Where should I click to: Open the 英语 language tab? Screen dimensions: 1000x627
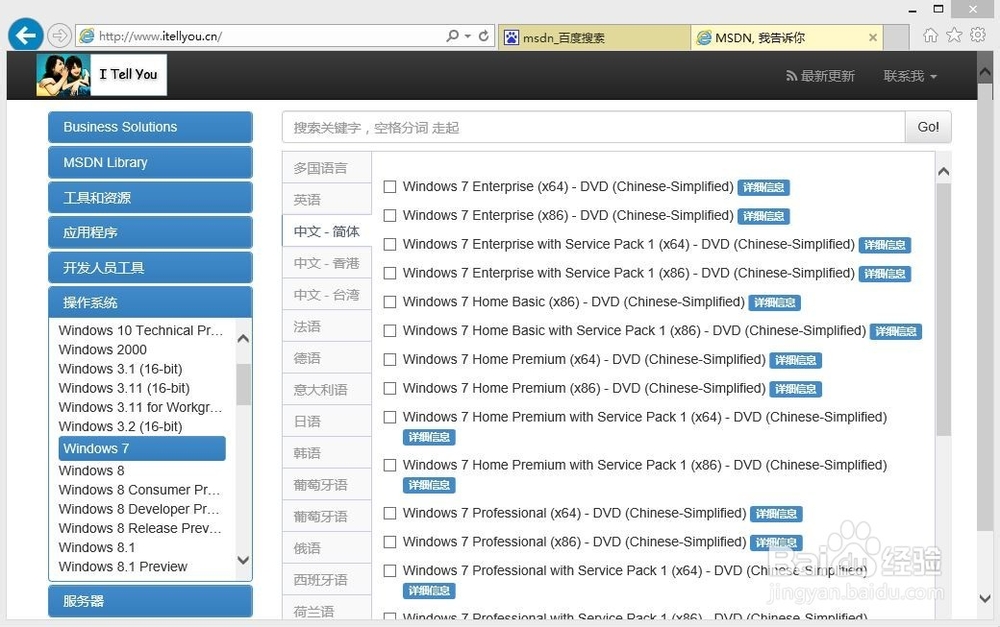coord(327,200)
